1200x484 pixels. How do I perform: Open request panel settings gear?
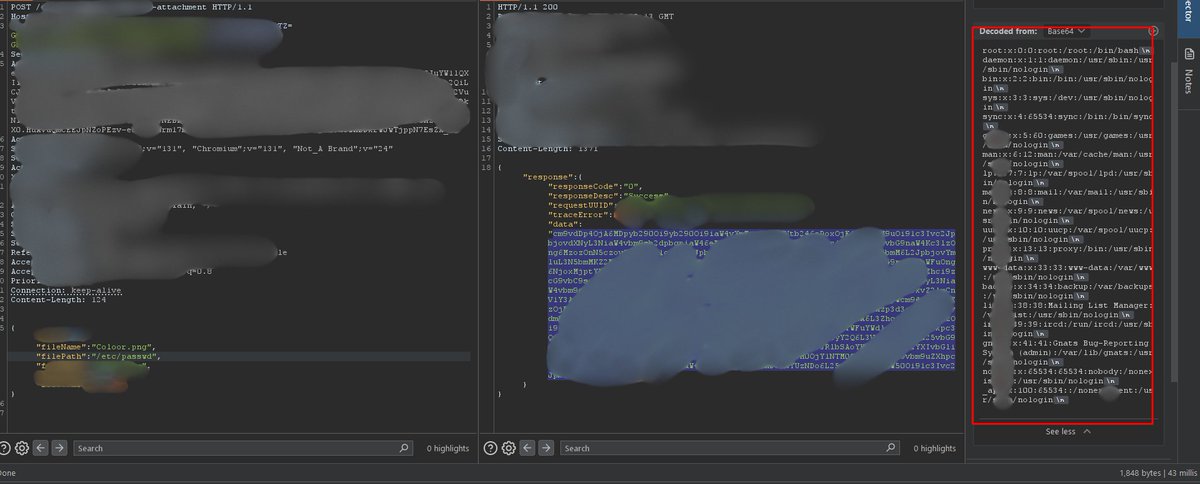pos(22,448)
